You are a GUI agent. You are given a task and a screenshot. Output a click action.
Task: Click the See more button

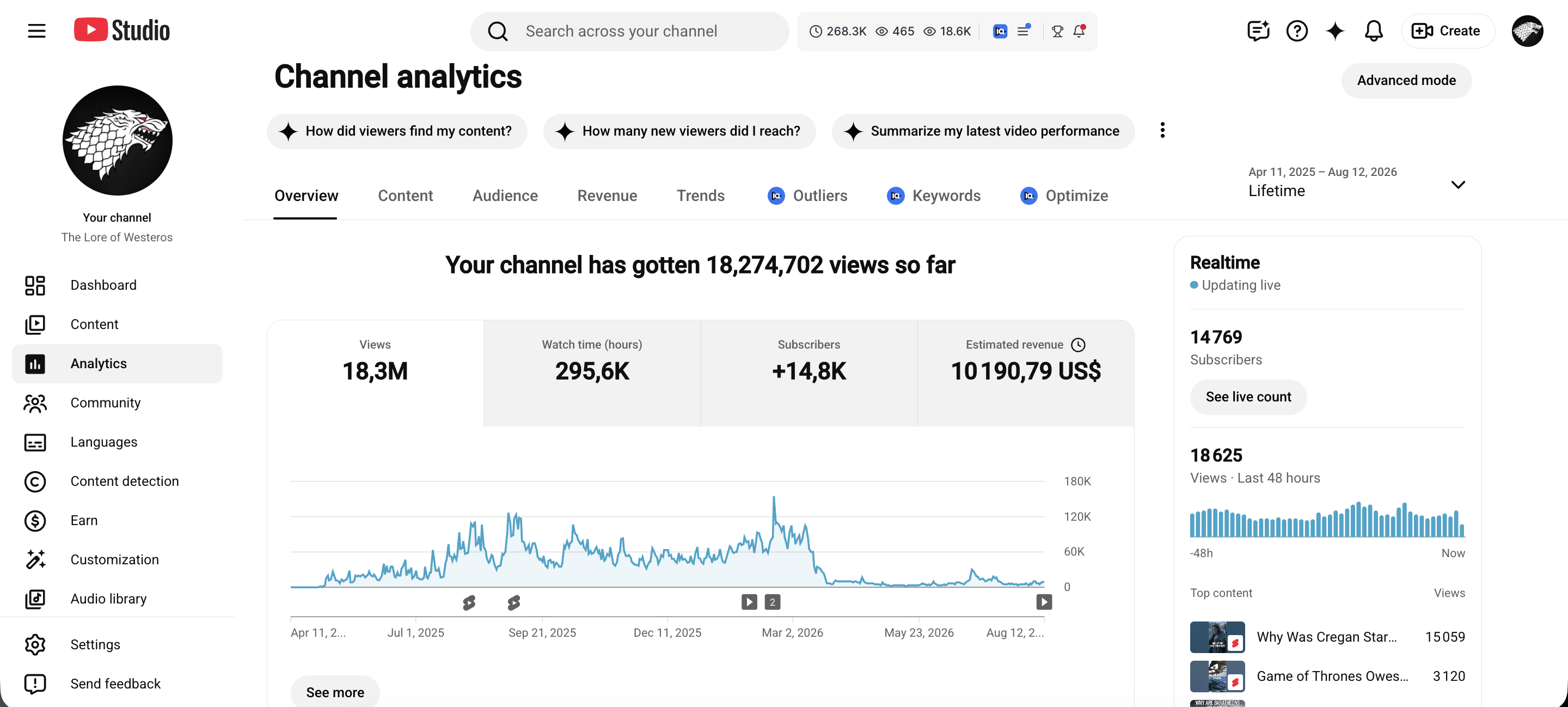coord(335,692)
